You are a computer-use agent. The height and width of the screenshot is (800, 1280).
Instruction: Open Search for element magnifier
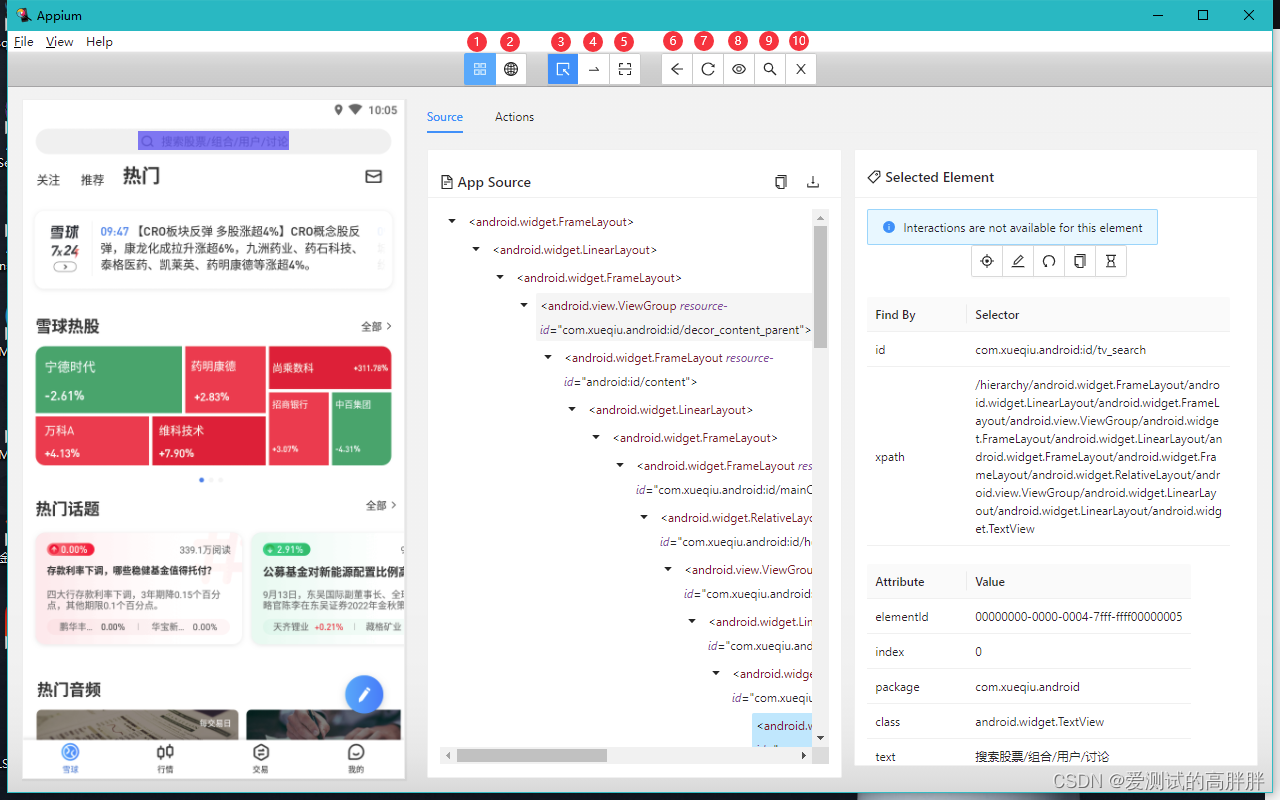point(770,69)
